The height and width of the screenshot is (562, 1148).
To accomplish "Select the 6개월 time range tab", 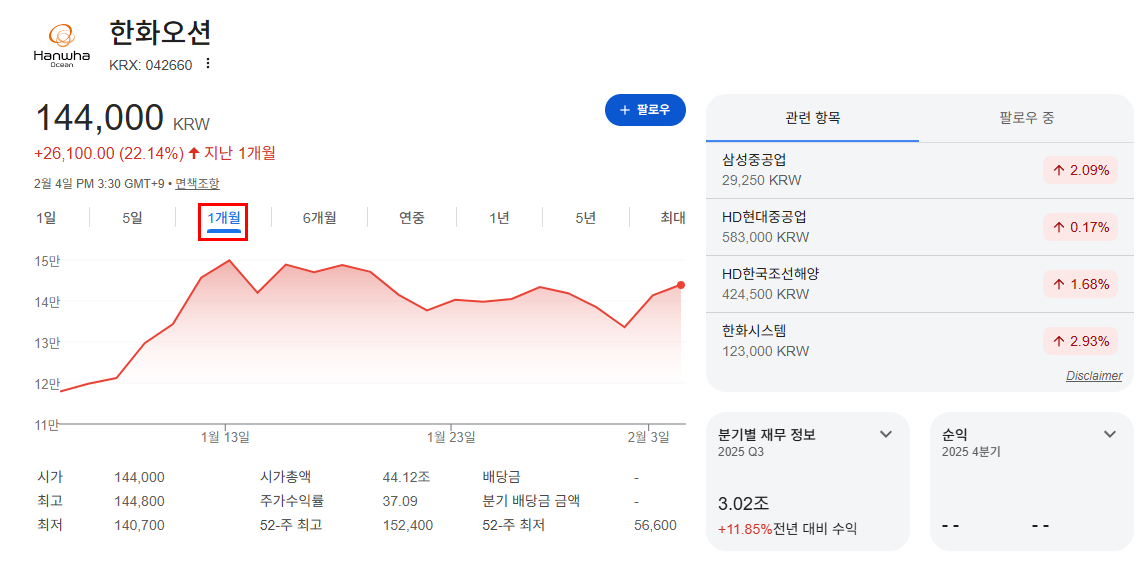I will [319, 217].
